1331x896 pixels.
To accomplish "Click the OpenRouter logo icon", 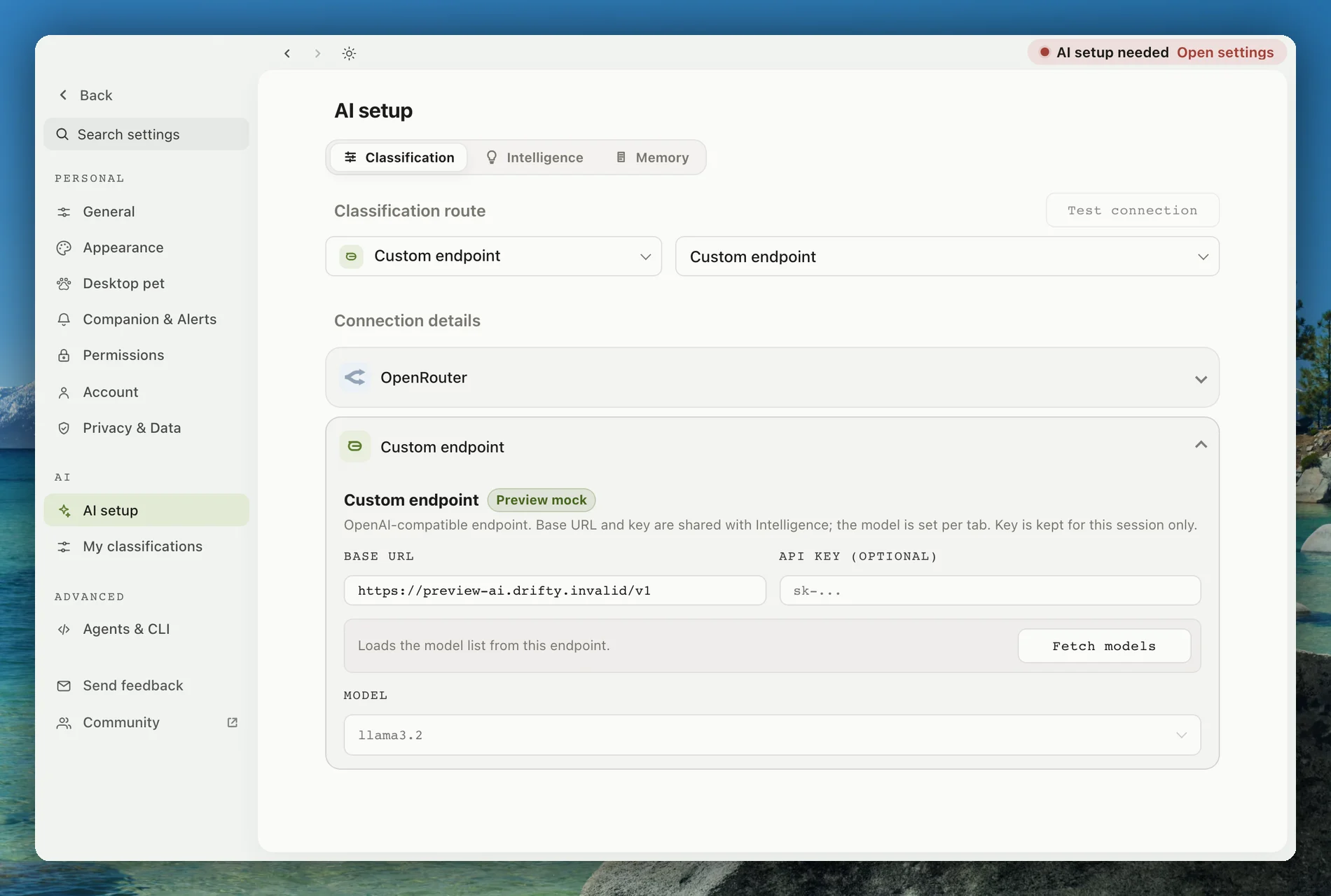I will [355, 377].
